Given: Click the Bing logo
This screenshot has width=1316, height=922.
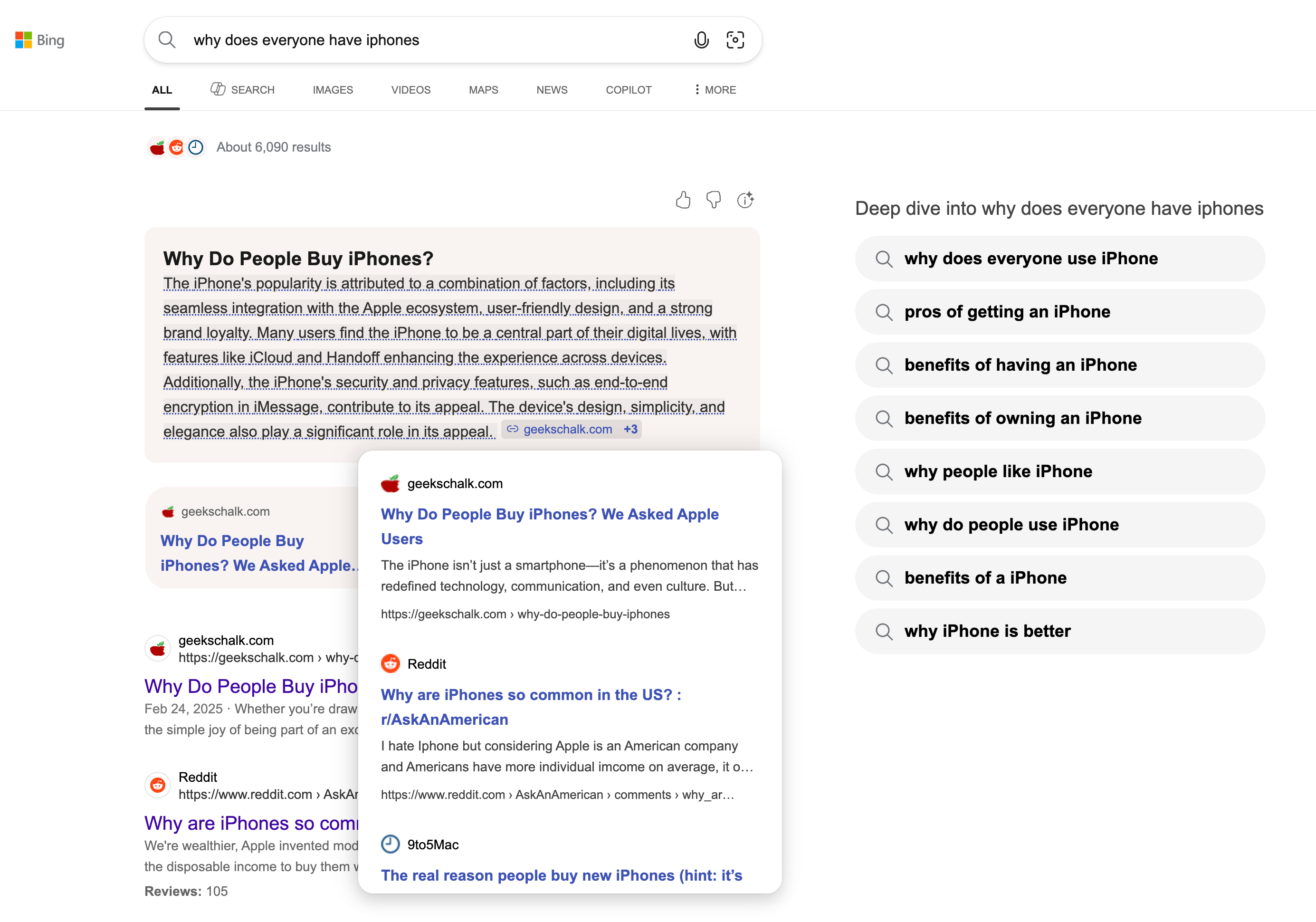Looking at the screenshot, I should (x=39, y=40).
